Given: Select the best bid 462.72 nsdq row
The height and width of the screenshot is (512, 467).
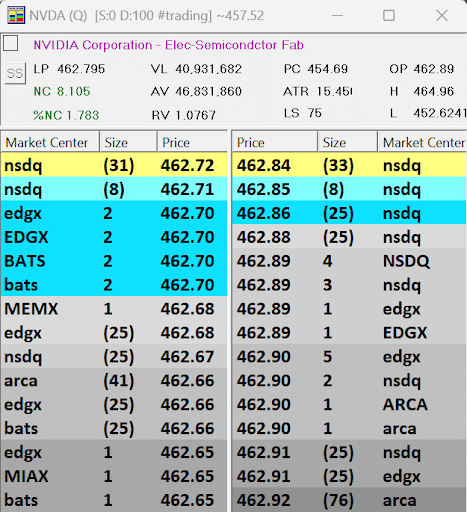Looking at the screenshot, I should pyautogui.click(x=114, y=165).
